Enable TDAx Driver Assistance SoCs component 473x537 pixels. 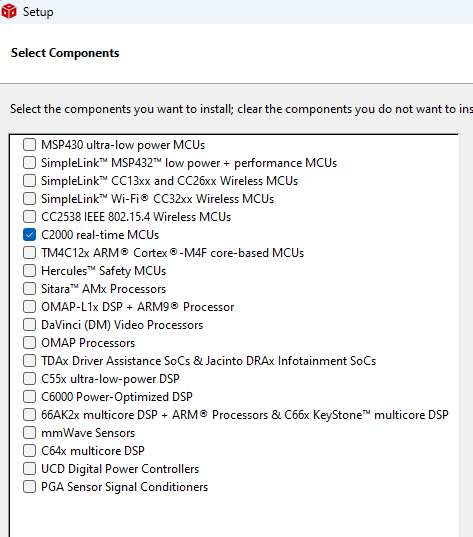pos(29,360)
